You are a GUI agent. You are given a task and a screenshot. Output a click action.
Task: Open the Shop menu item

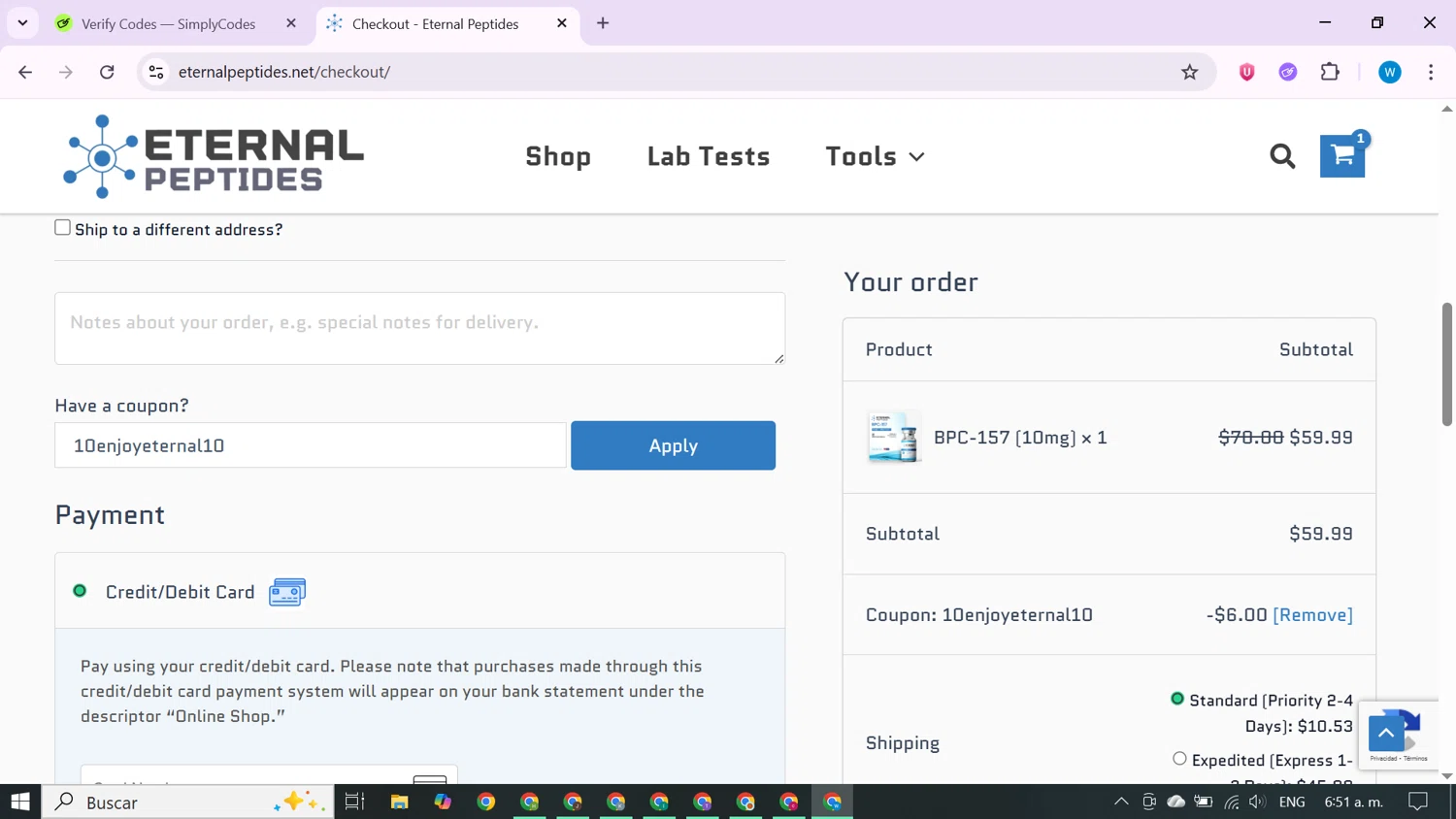tap(558, 156)
